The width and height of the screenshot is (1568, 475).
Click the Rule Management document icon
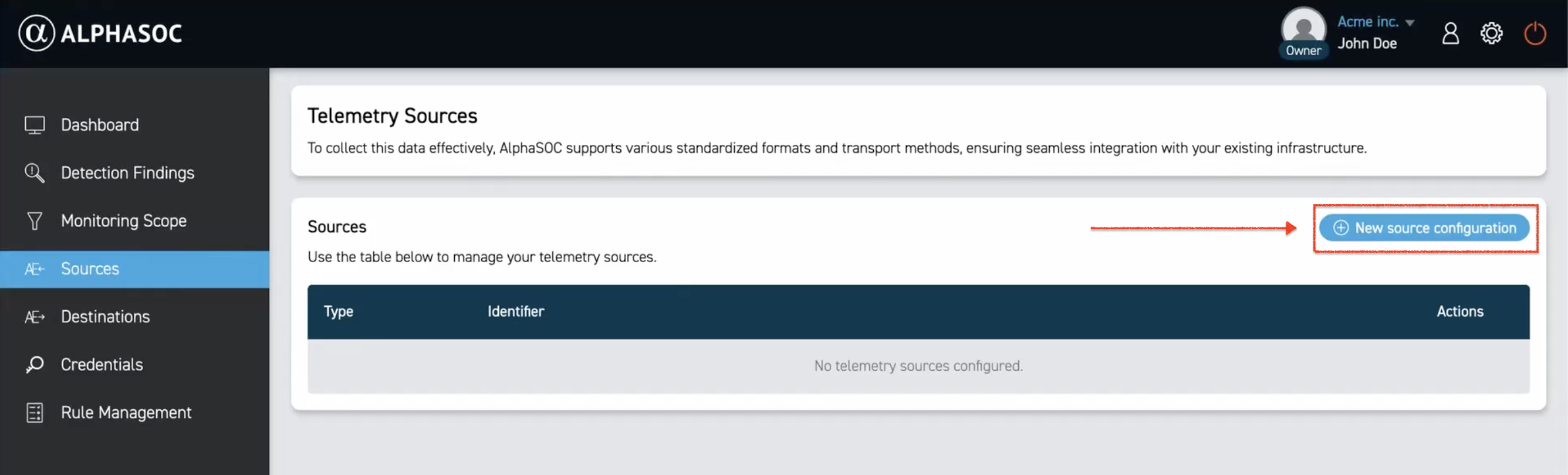[35, 412]
